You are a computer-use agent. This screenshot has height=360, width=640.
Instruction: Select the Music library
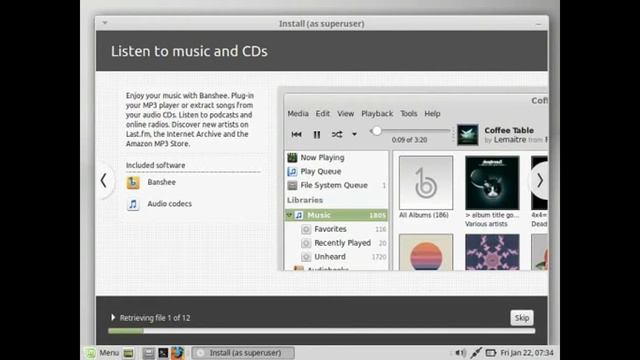(337, 215)
